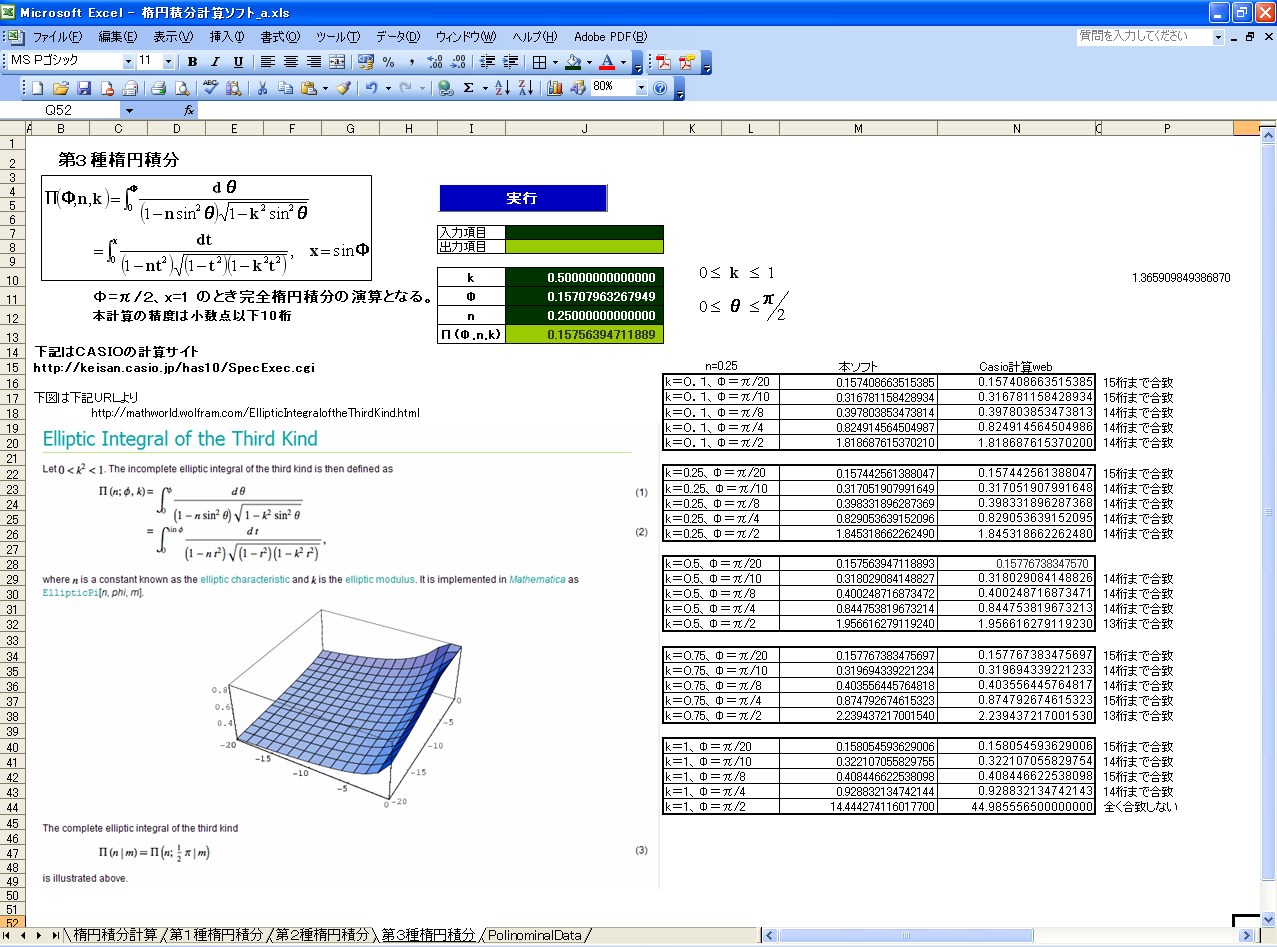Screen dimensions: 1277x947
Task: Open the undo history dropdown arrow
Action: (387, 88)
